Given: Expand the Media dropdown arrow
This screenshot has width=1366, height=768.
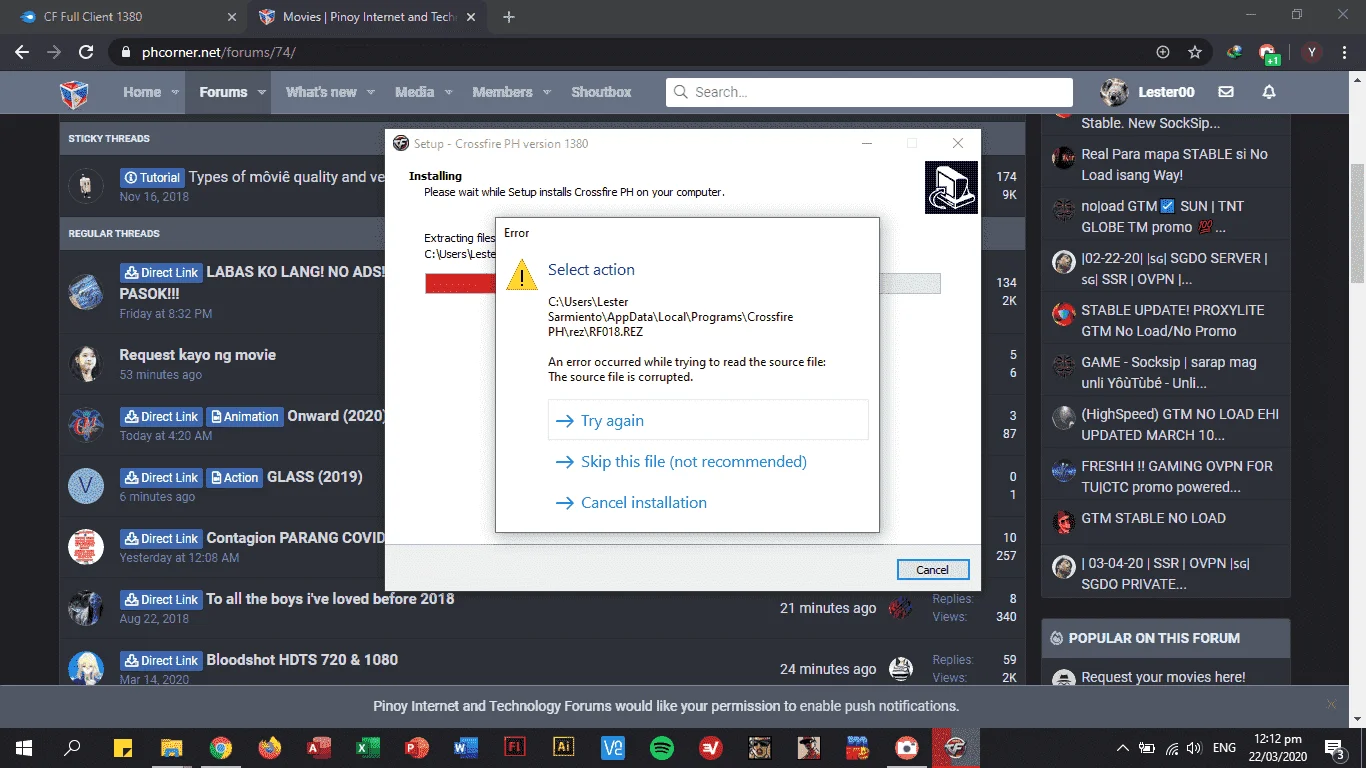Looking at the screenshot, I should [x=448, y=92].
